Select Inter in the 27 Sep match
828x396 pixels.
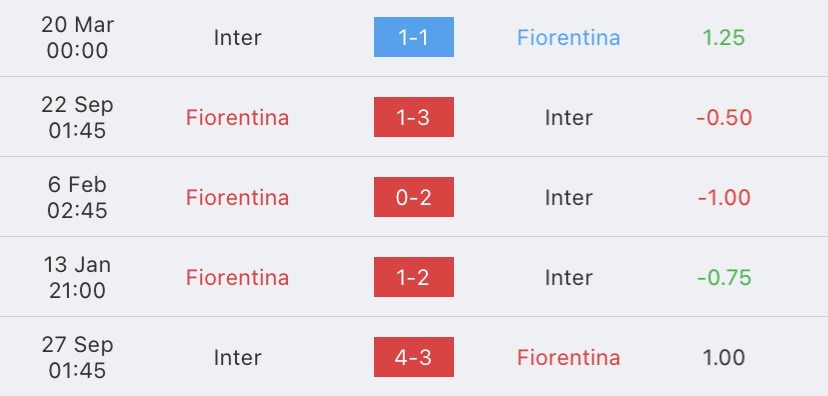(237, 357)
